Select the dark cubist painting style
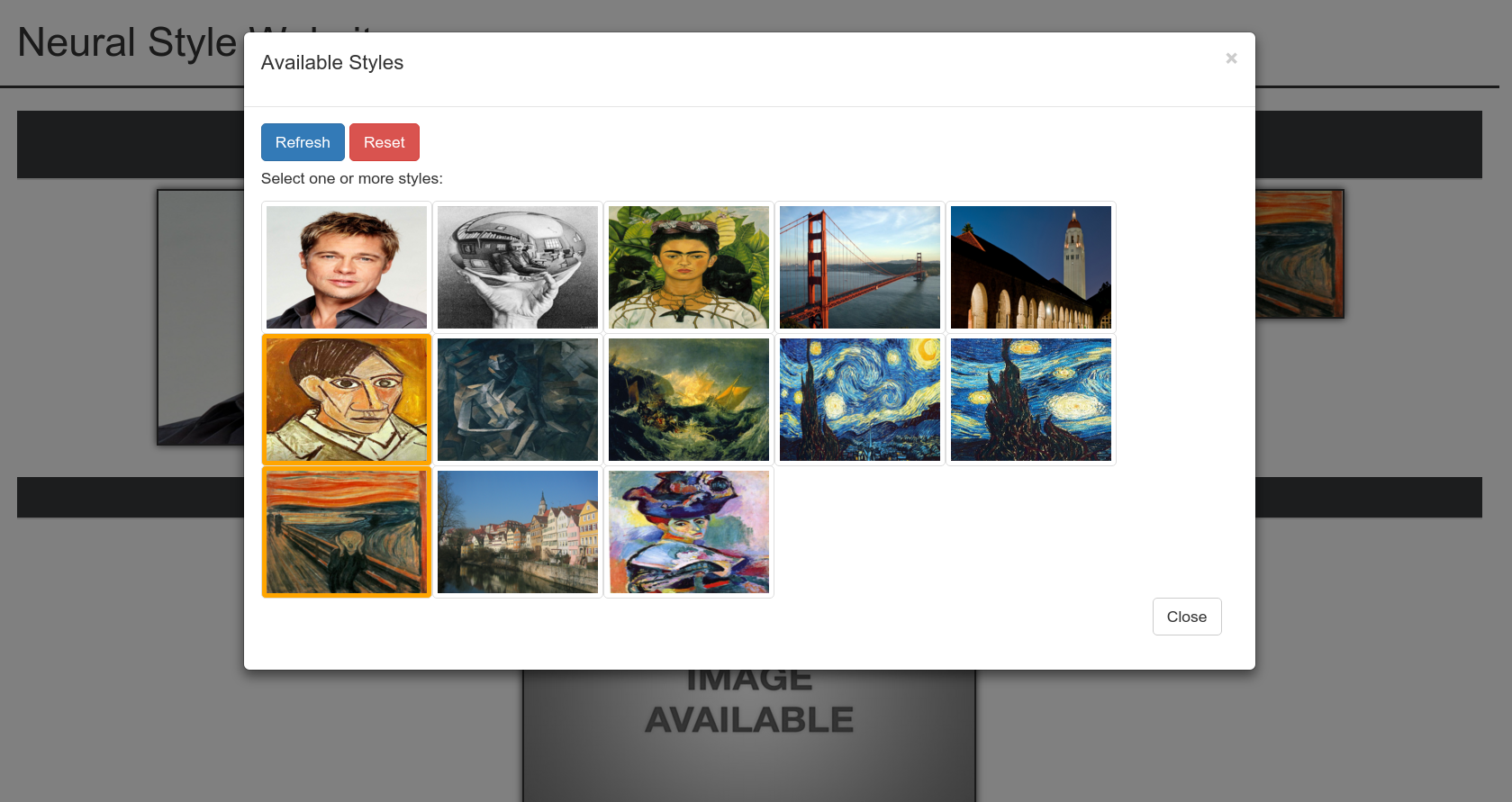Screen dimensions: 1512x802 tap(518, 400)
